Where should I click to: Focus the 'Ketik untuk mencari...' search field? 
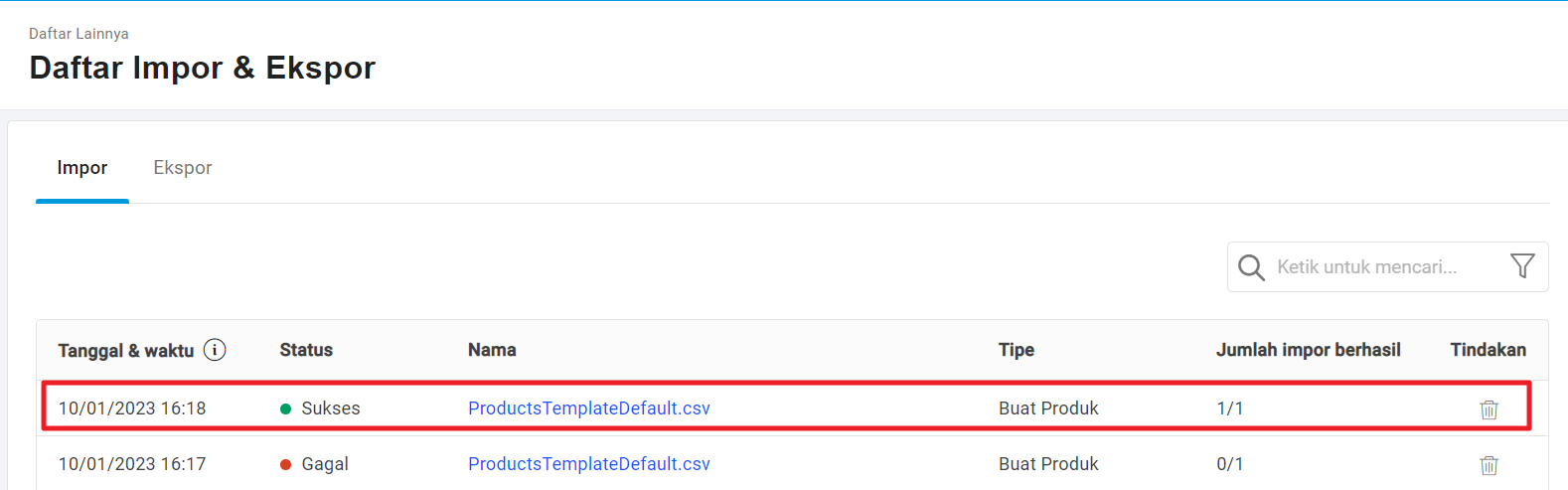[1381, 267]
